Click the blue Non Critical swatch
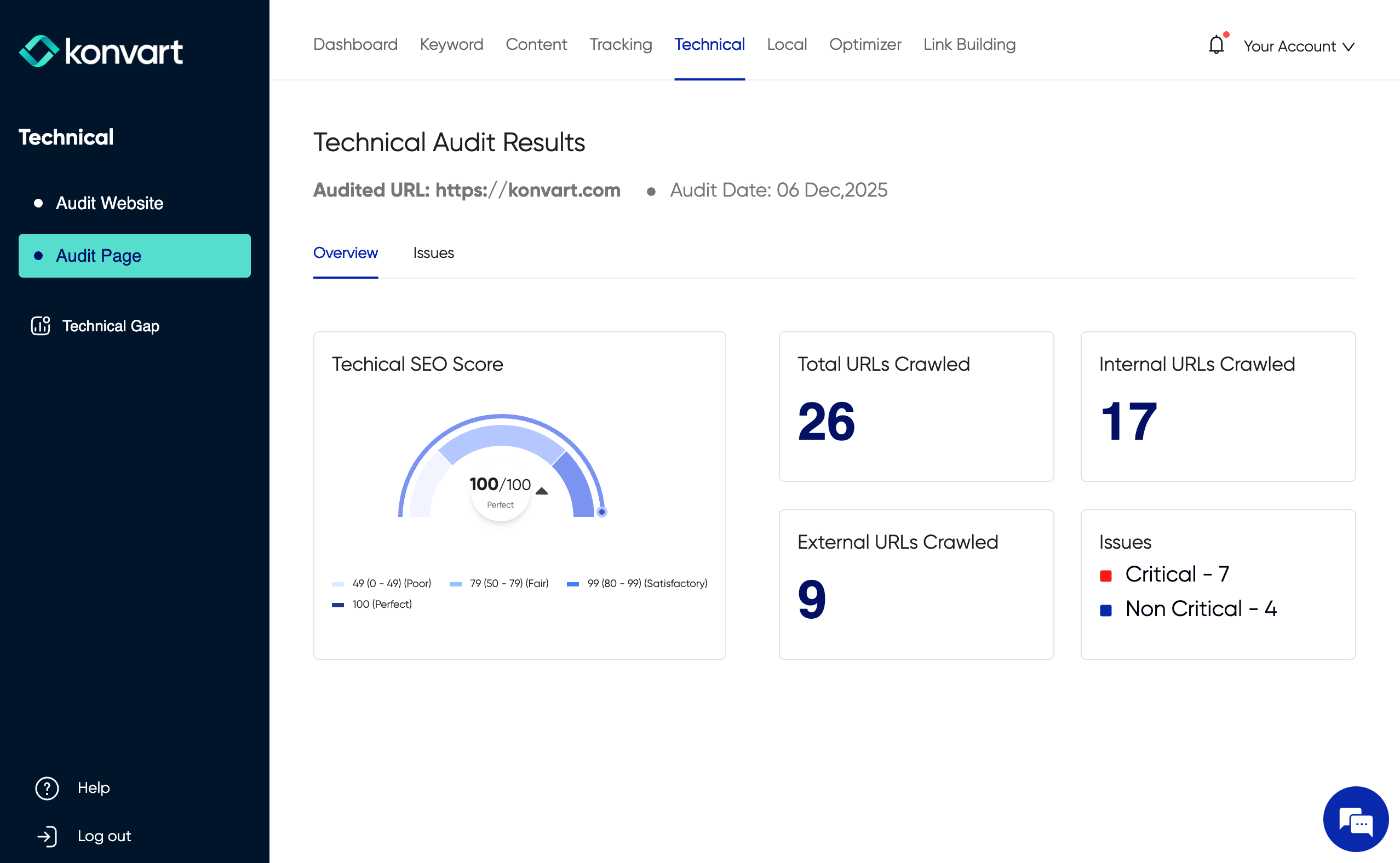This screenshot has width=1400, height=863. pyautogui.click(x=1105, y=610)
